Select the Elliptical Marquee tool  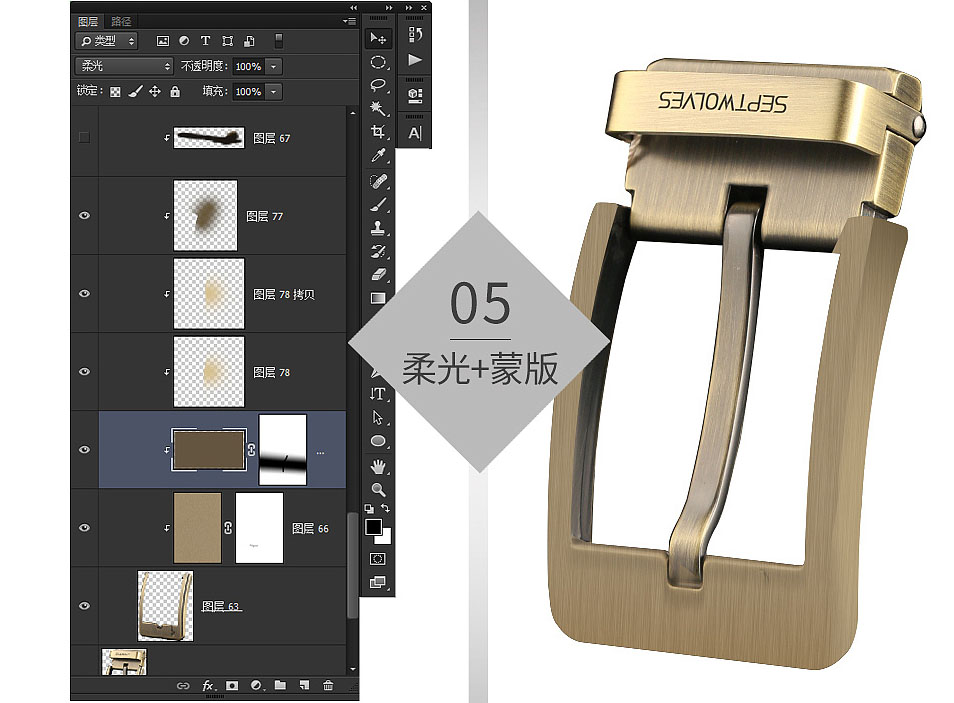tap(378, 62)
